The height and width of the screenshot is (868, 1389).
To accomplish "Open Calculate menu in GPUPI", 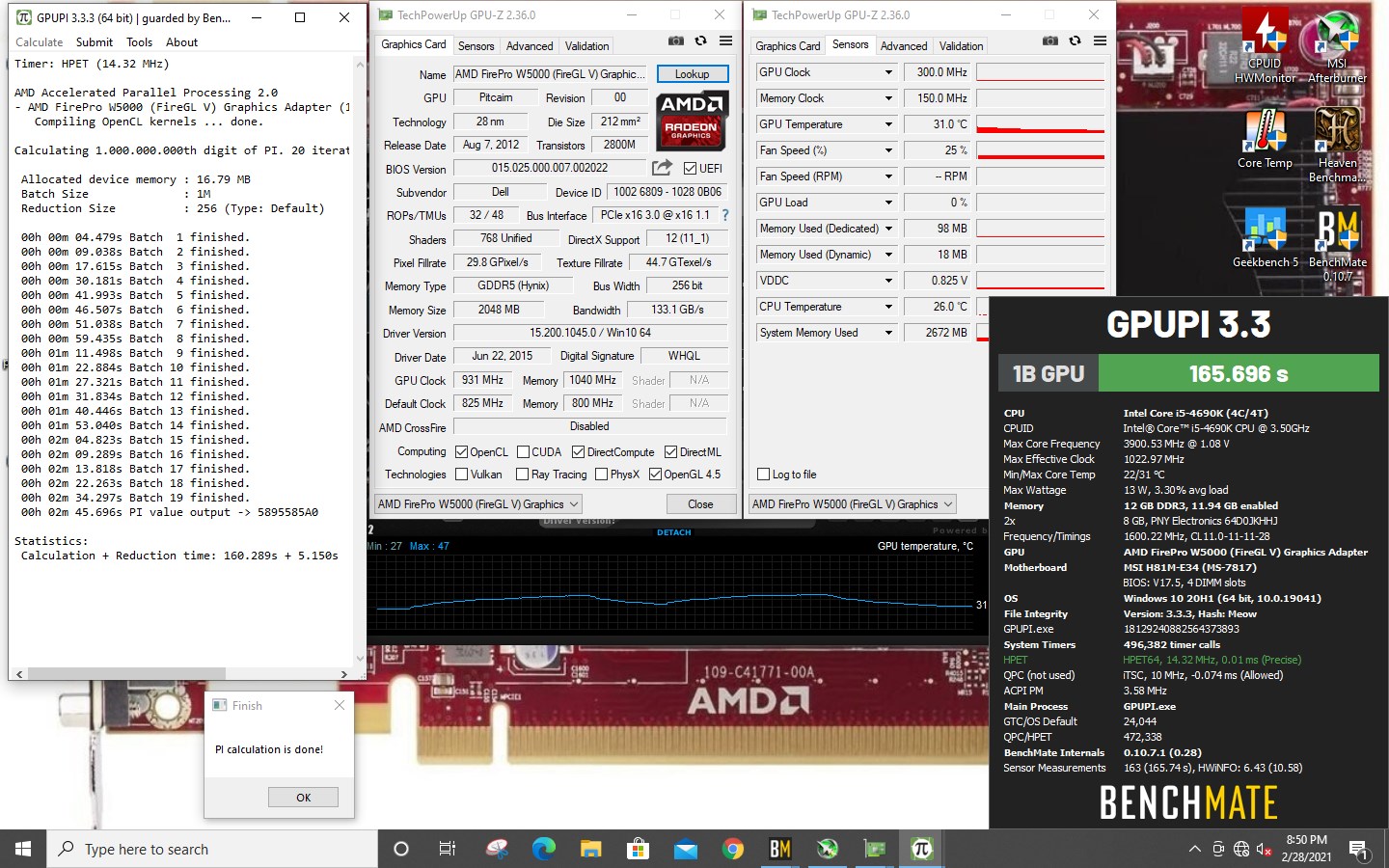I will click(x=39, y=42).
